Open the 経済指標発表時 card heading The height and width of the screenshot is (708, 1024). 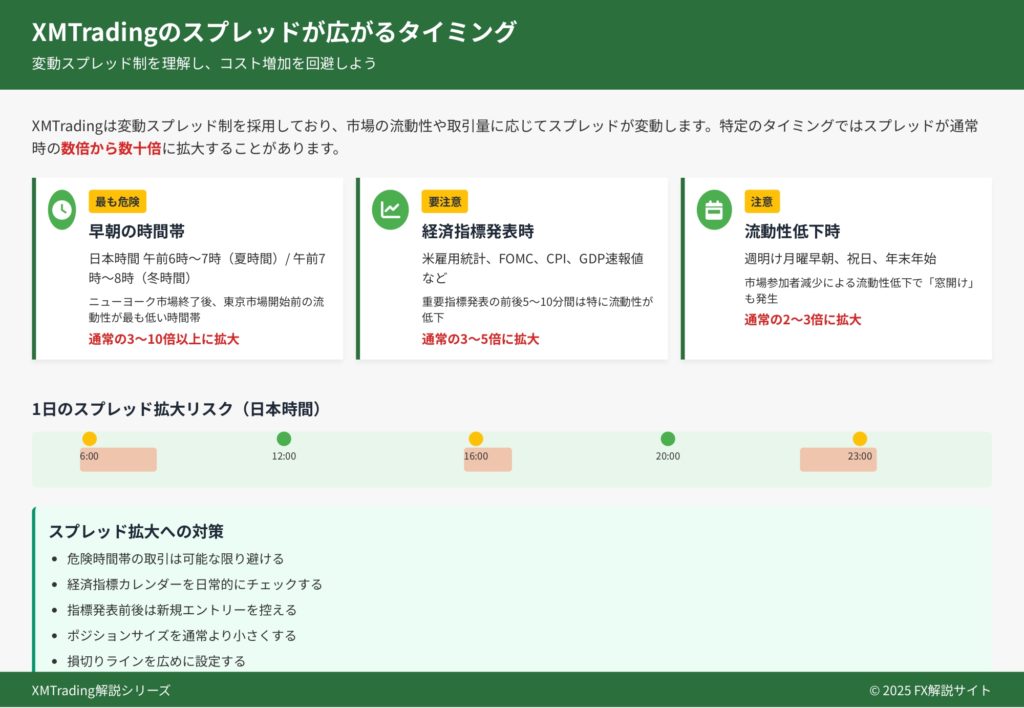click(477, 232)
